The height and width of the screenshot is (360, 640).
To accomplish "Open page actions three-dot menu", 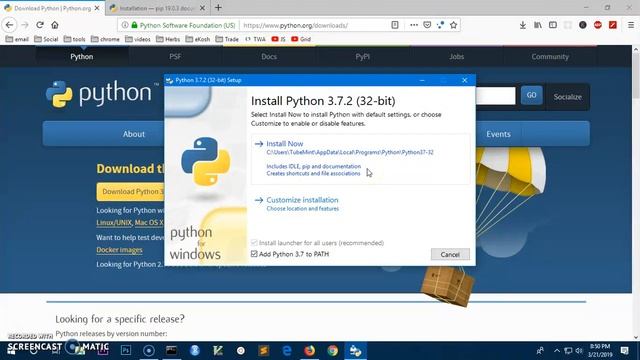I will click(414, 25).
